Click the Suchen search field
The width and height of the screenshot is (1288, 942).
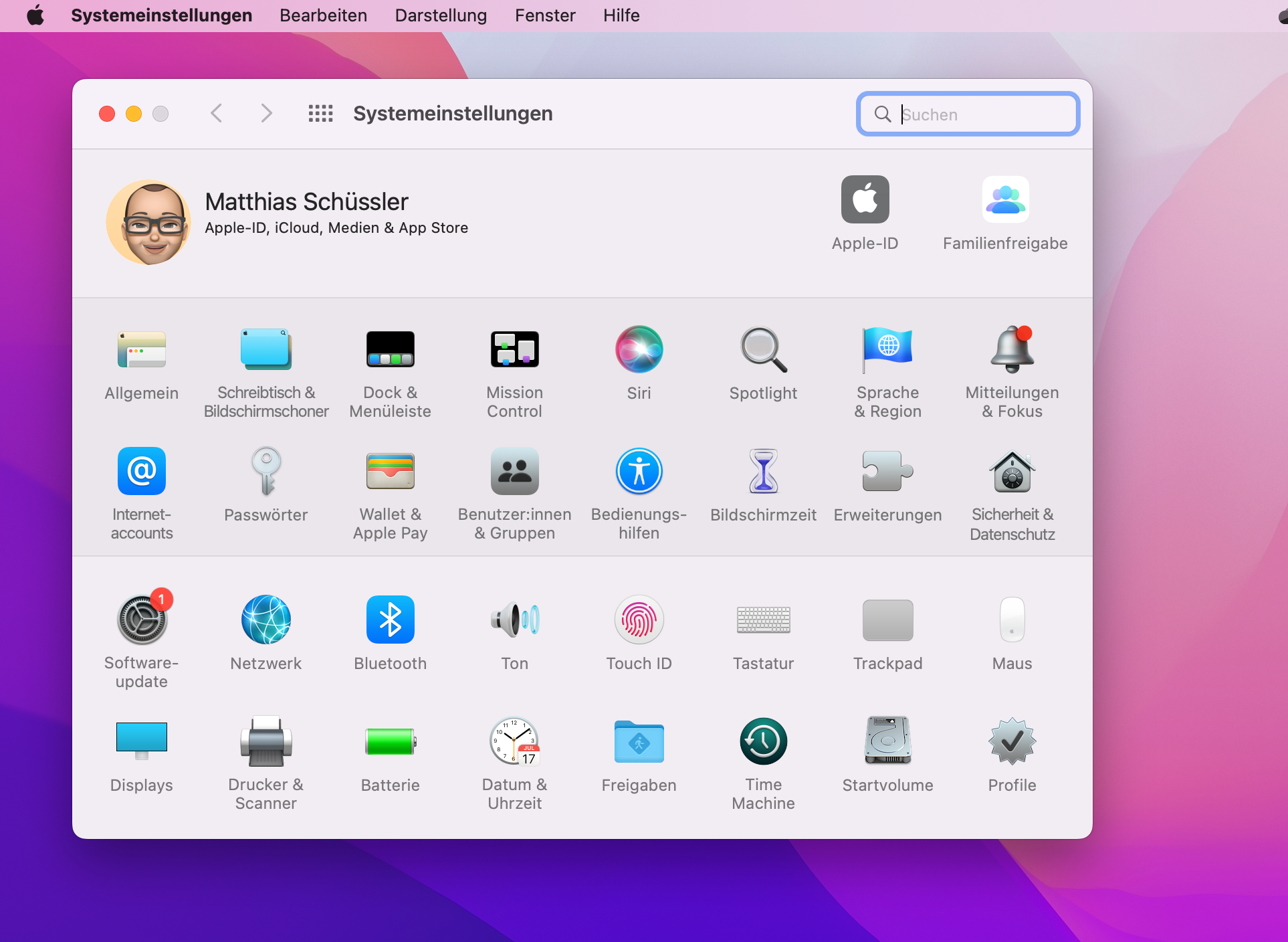click(968, 114)
